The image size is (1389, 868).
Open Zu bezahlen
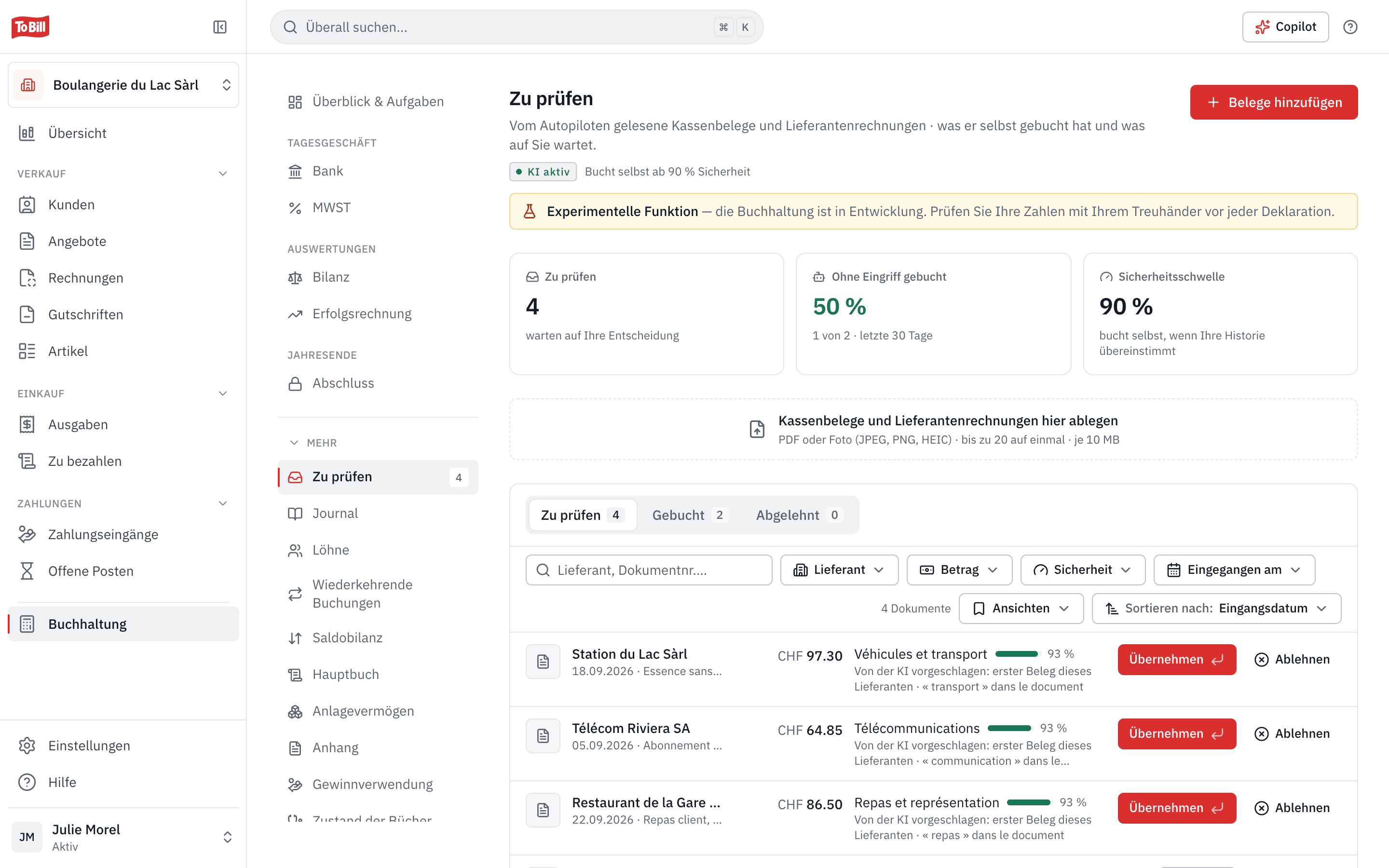(123, 461)
